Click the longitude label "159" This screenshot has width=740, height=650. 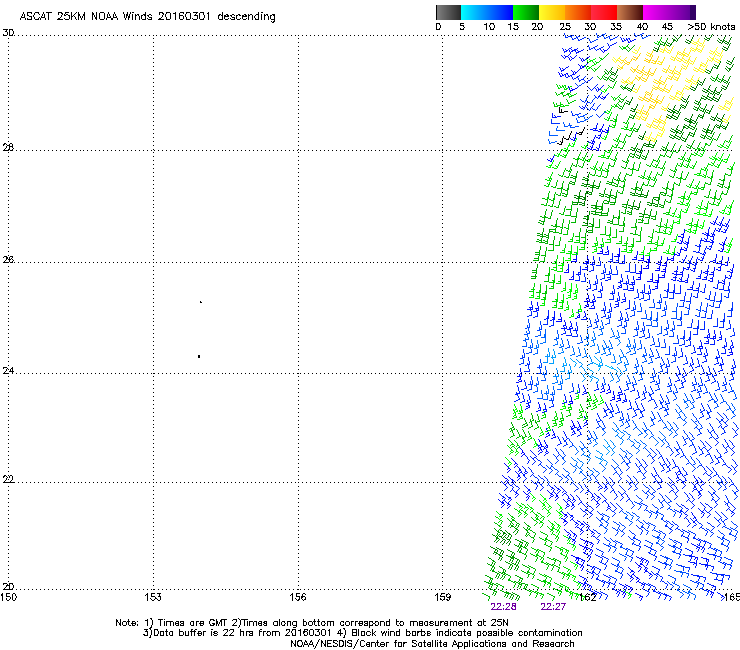point(443,597)
